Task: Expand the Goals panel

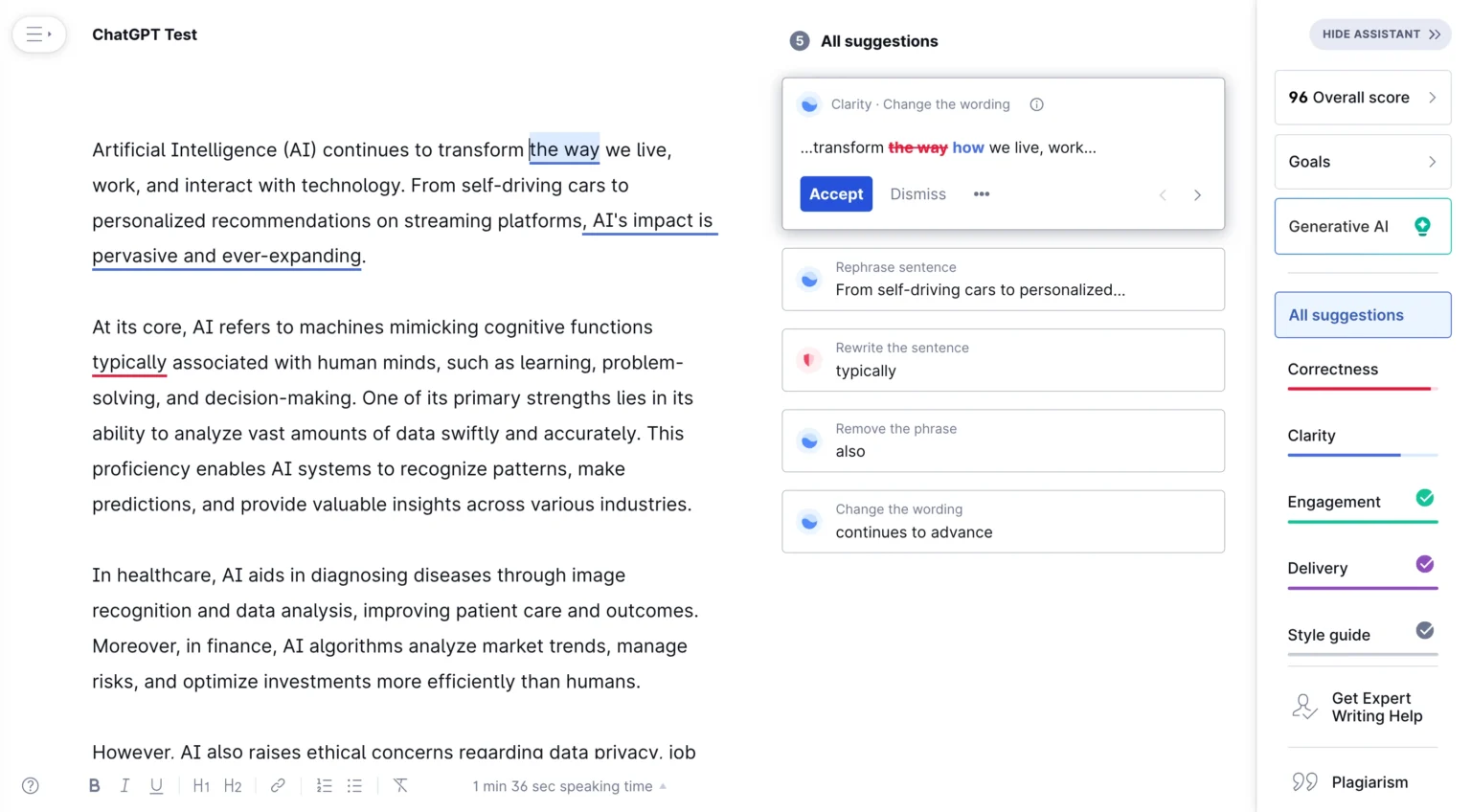Action: tap(1362, 162)
